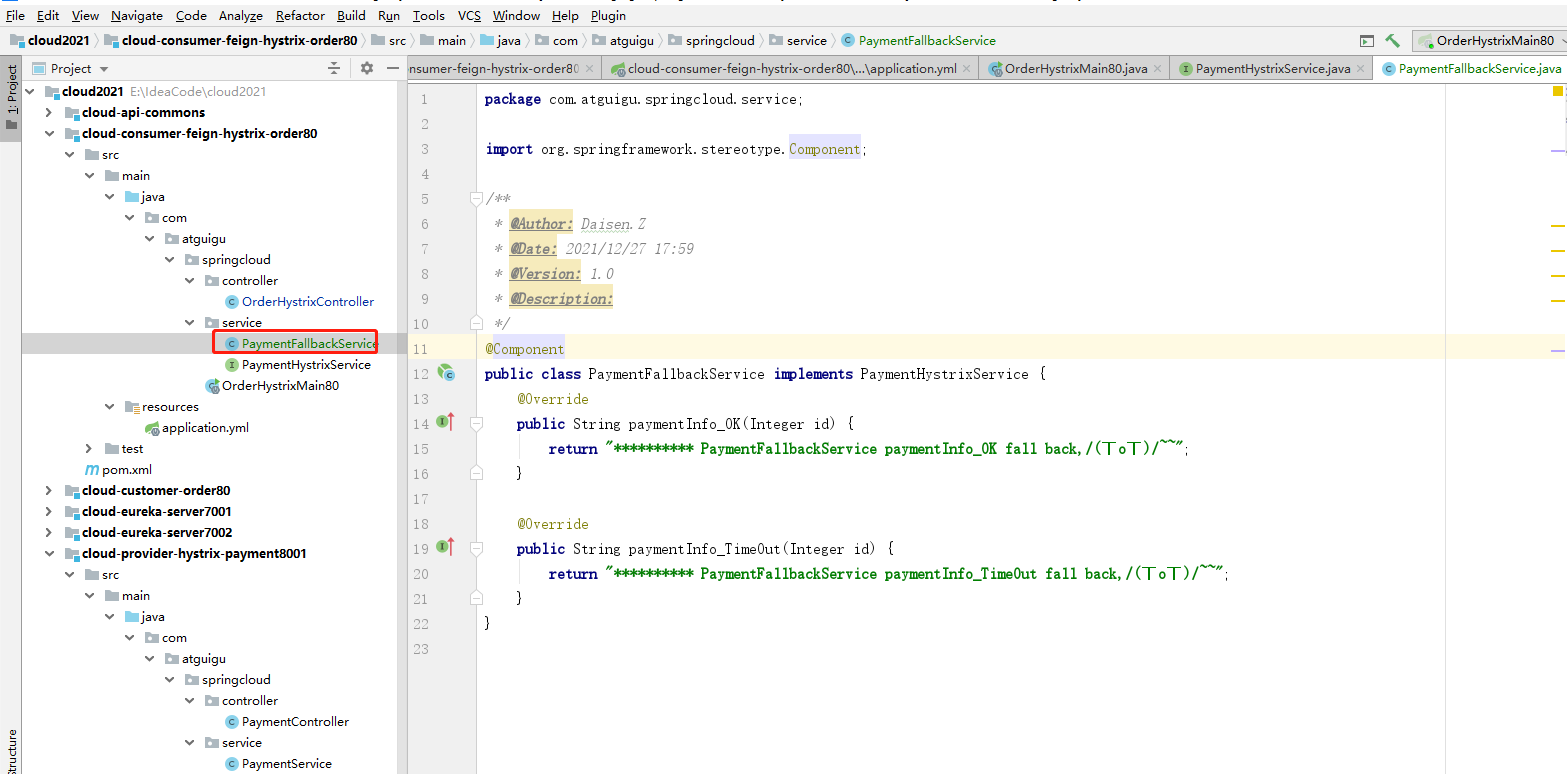Select PaymentController class icon in tree

pos(232,721)
